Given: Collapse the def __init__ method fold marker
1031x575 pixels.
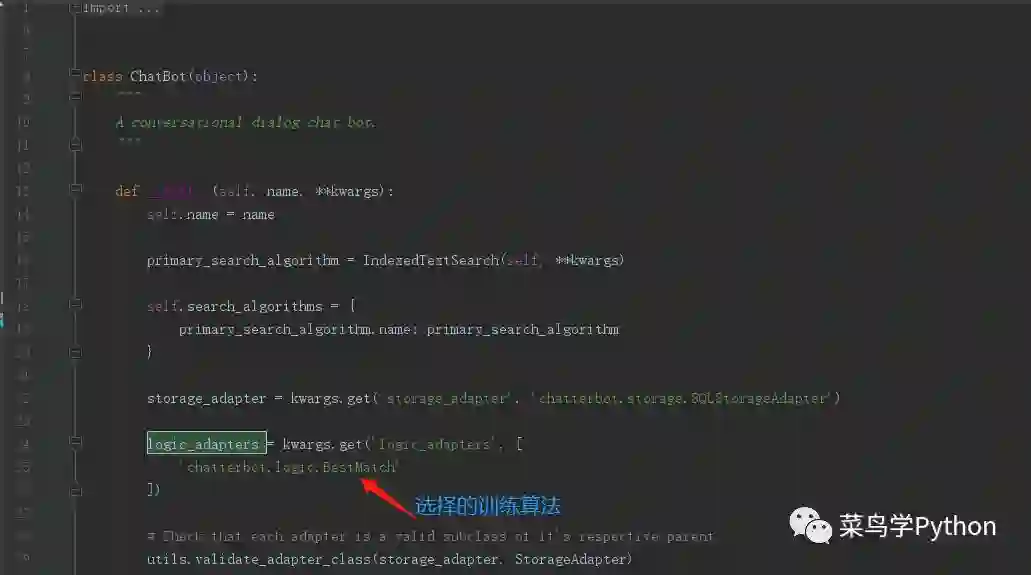Looking at the screenshot, I should [76, 189].
